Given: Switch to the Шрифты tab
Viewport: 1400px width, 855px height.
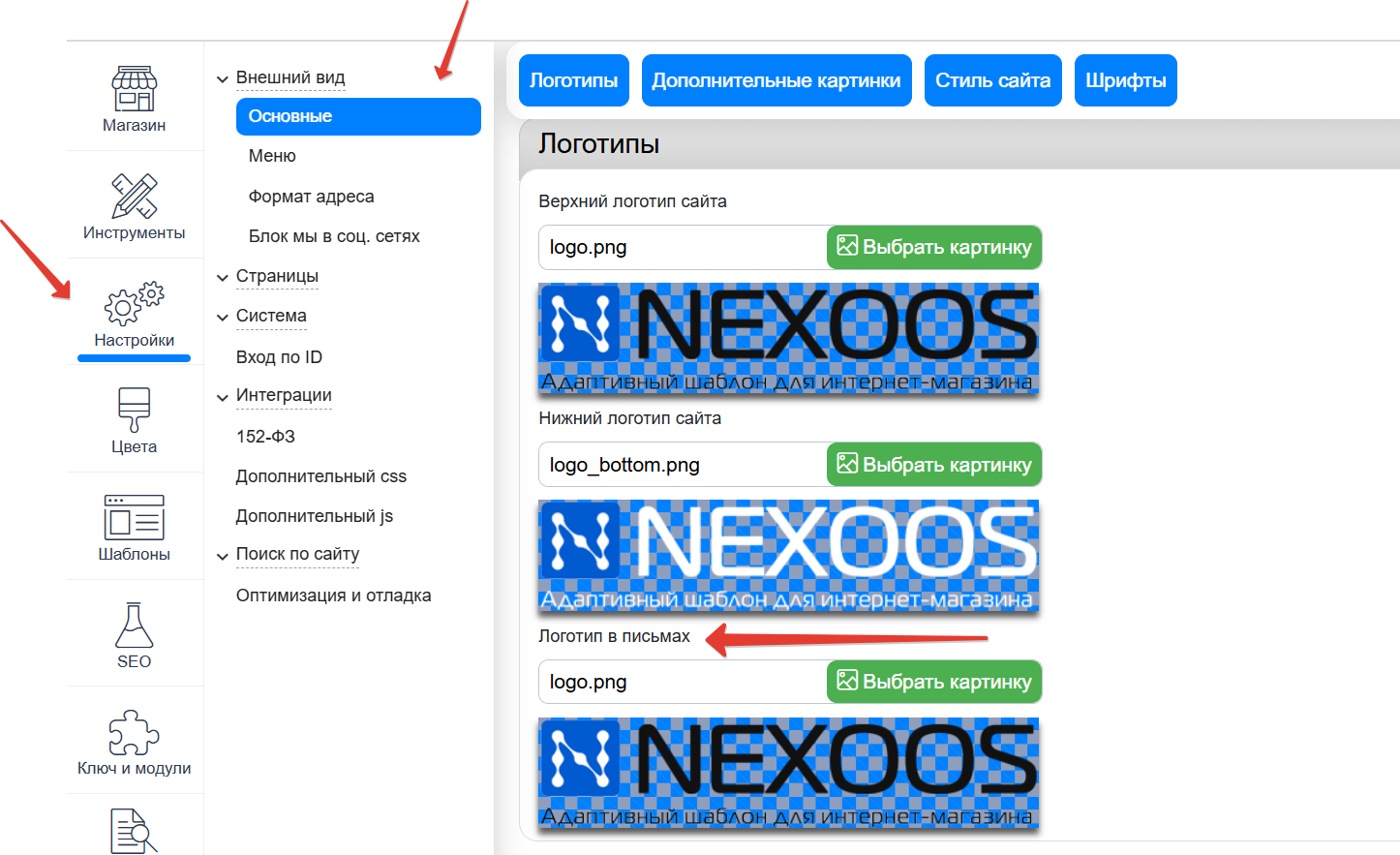Looking at the screenshot, I should tap(1125, 80).
